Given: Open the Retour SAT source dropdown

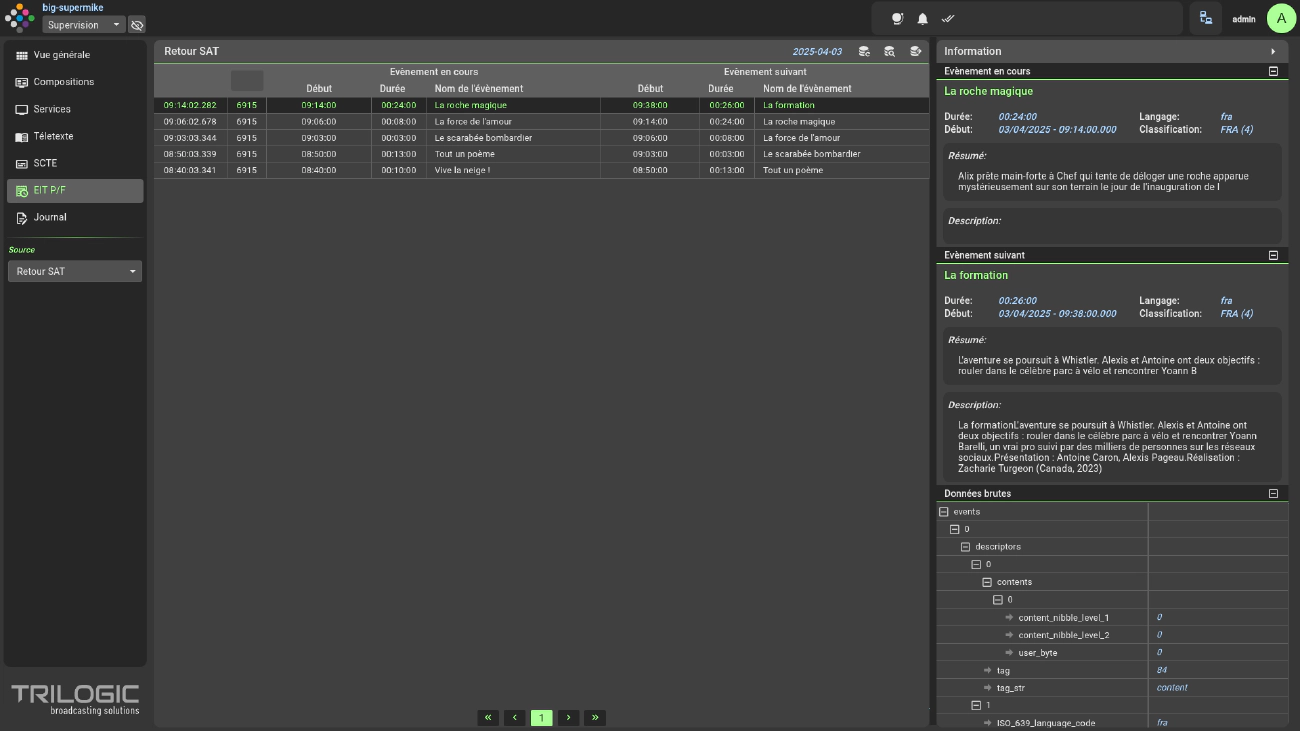Looking at the screenshot, I should 75,271.
